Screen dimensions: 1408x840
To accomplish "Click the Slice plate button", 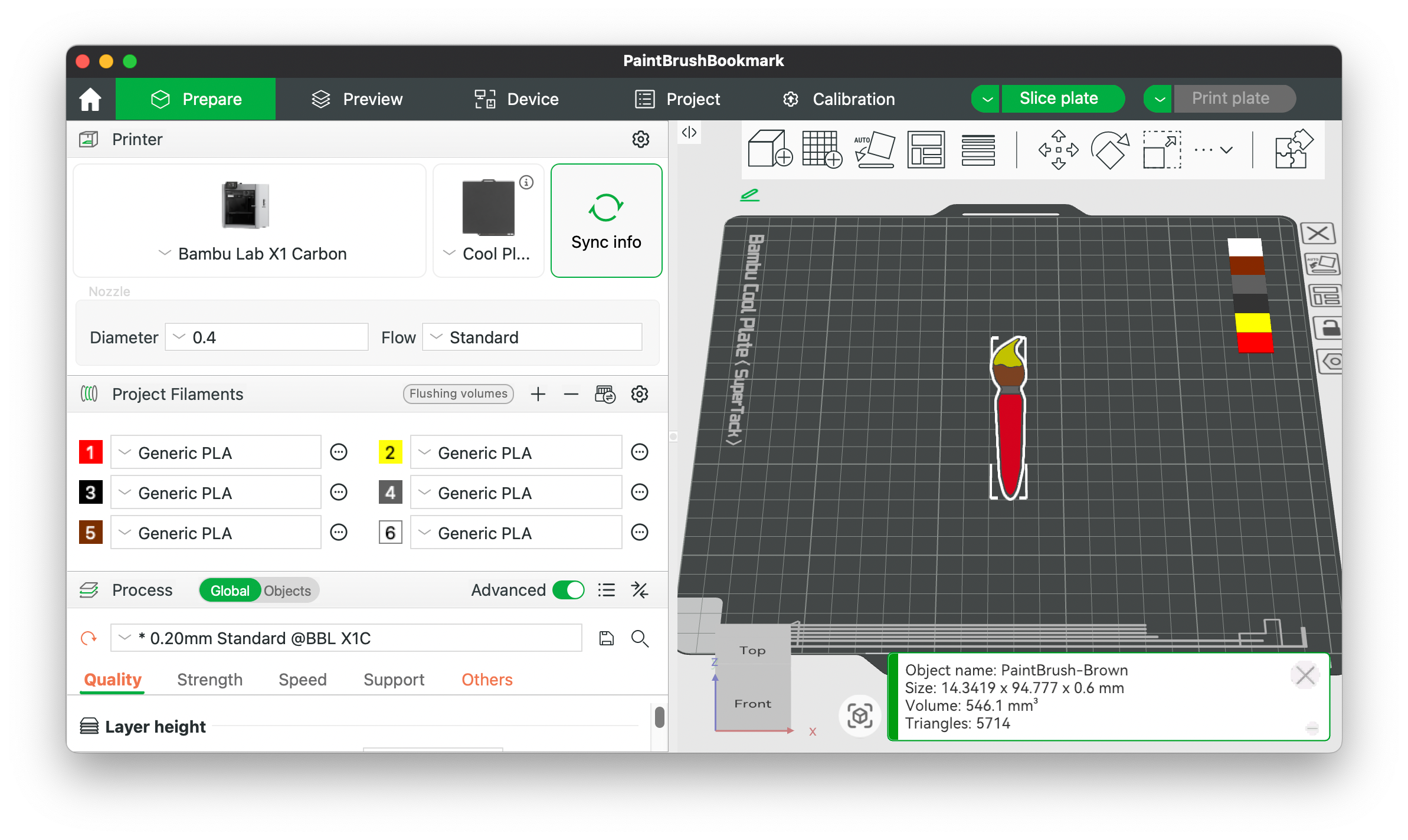I will click(x=1063, y=99).
